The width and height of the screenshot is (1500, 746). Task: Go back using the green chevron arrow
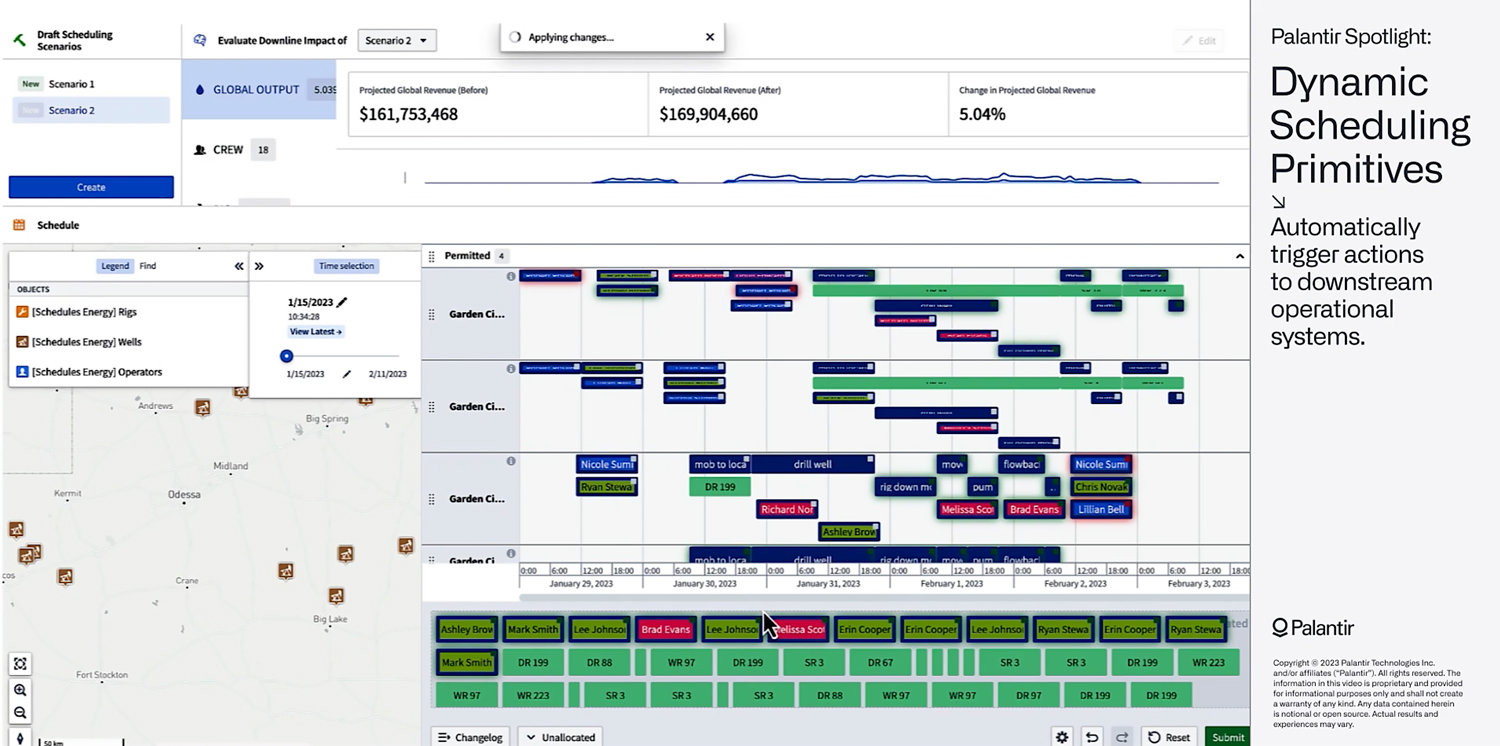[x=18, y=41]
